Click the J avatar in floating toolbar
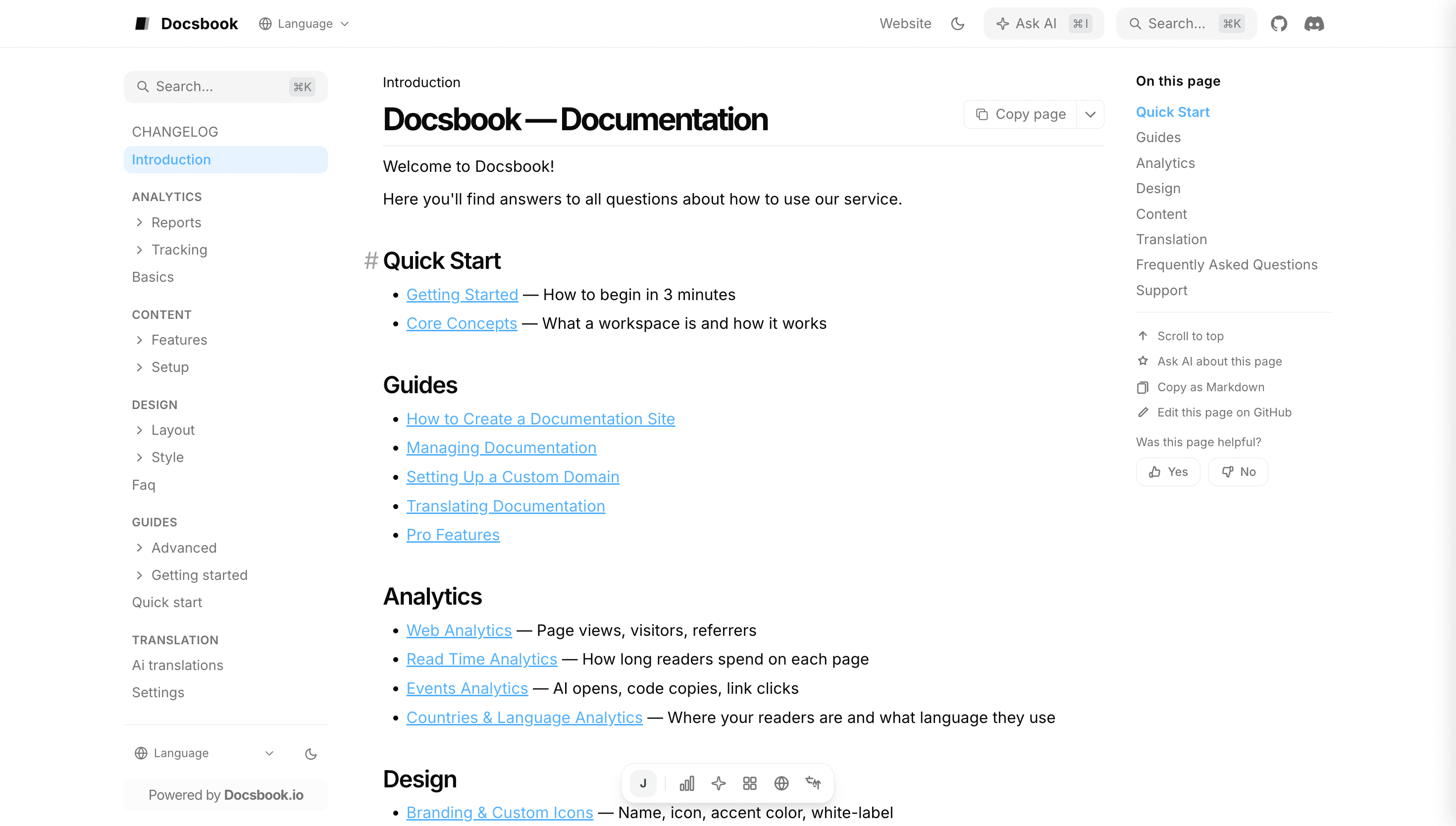The width and height of the screenshot is (1456, 826). [x=643, y=783]
